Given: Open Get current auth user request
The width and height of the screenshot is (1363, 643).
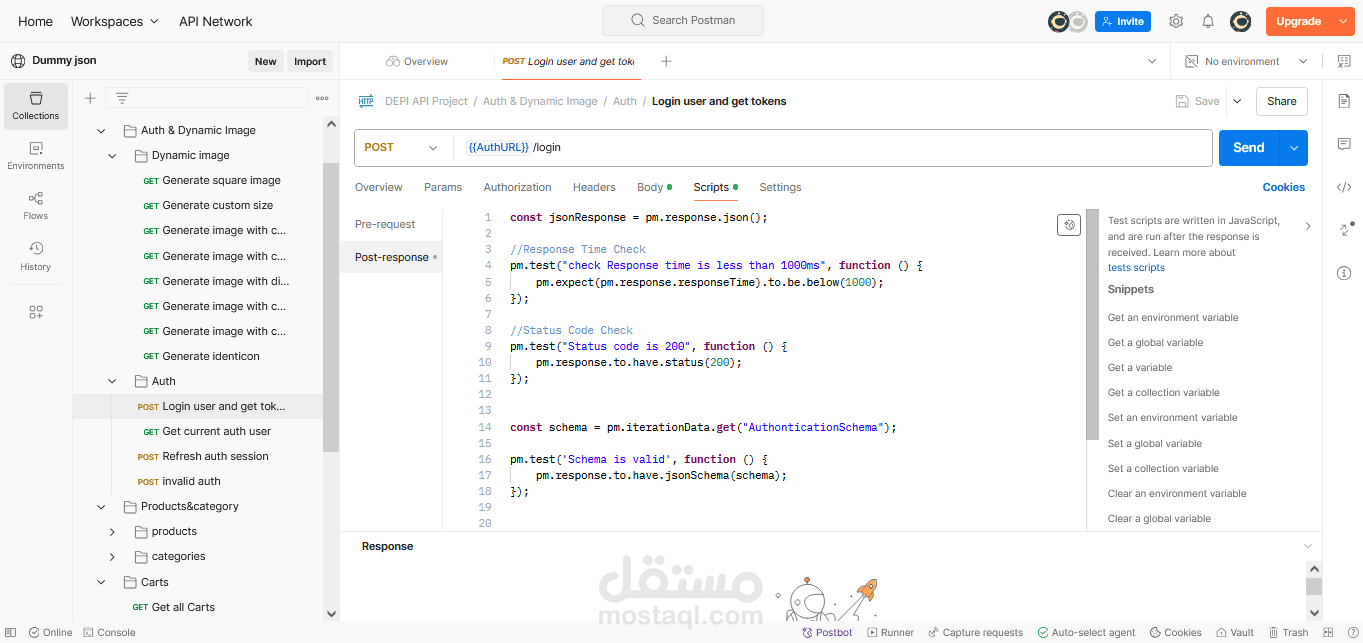Looking at the screenshot, I should (x=216, y=431).
